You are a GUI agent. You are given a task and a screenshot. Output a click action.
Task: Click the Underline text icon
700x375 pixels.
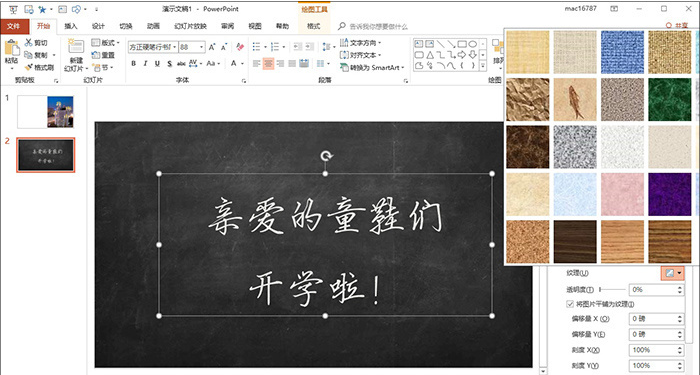click(x=157, y=64)
